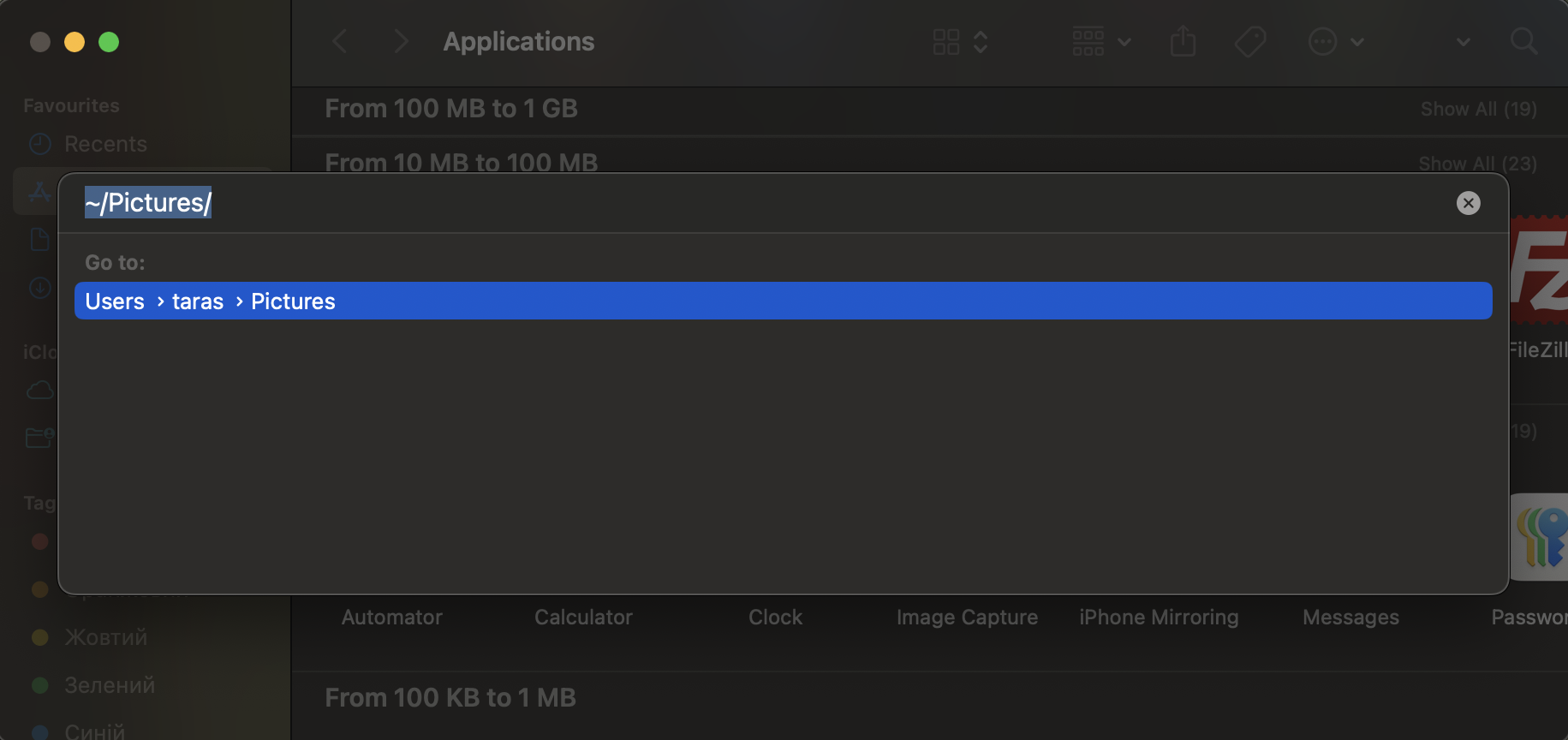
Task: Select the Calculator app label
Action: coord(583,617)
